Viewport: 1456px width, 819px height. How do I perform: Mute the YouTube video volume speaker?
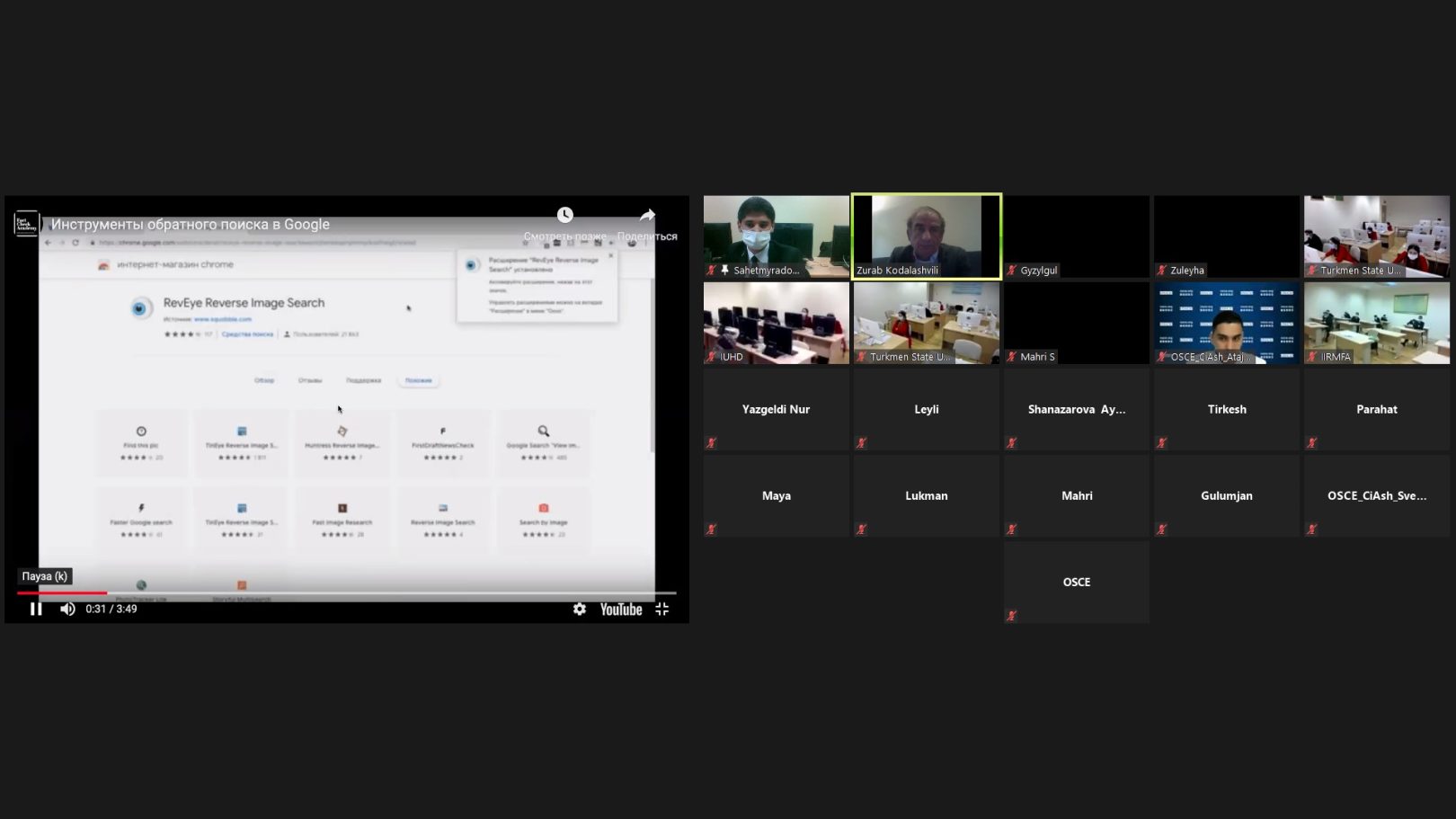click(67, 609)
